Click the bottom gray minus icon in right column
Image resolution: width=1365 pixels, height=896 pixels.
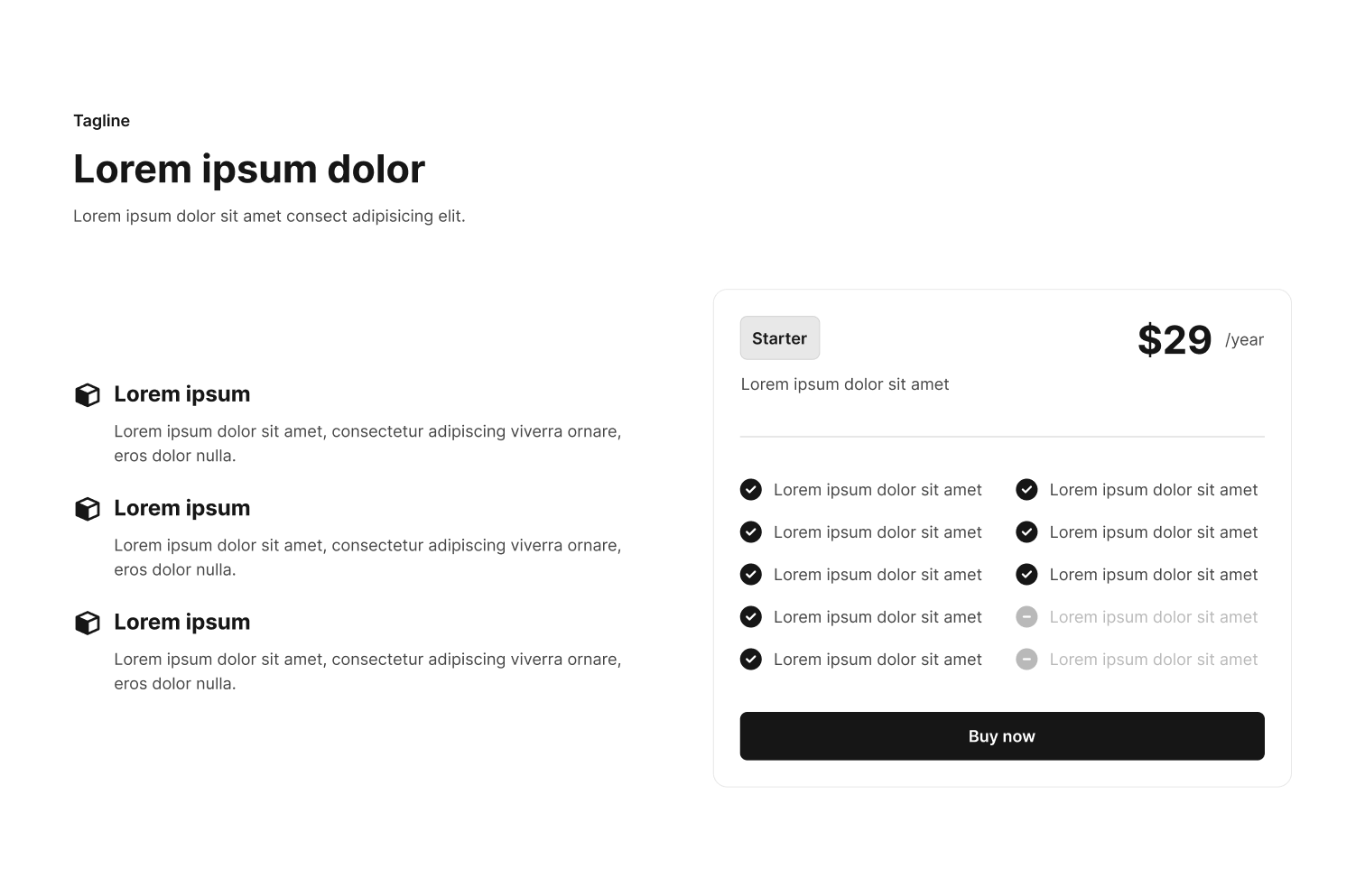1026,660
